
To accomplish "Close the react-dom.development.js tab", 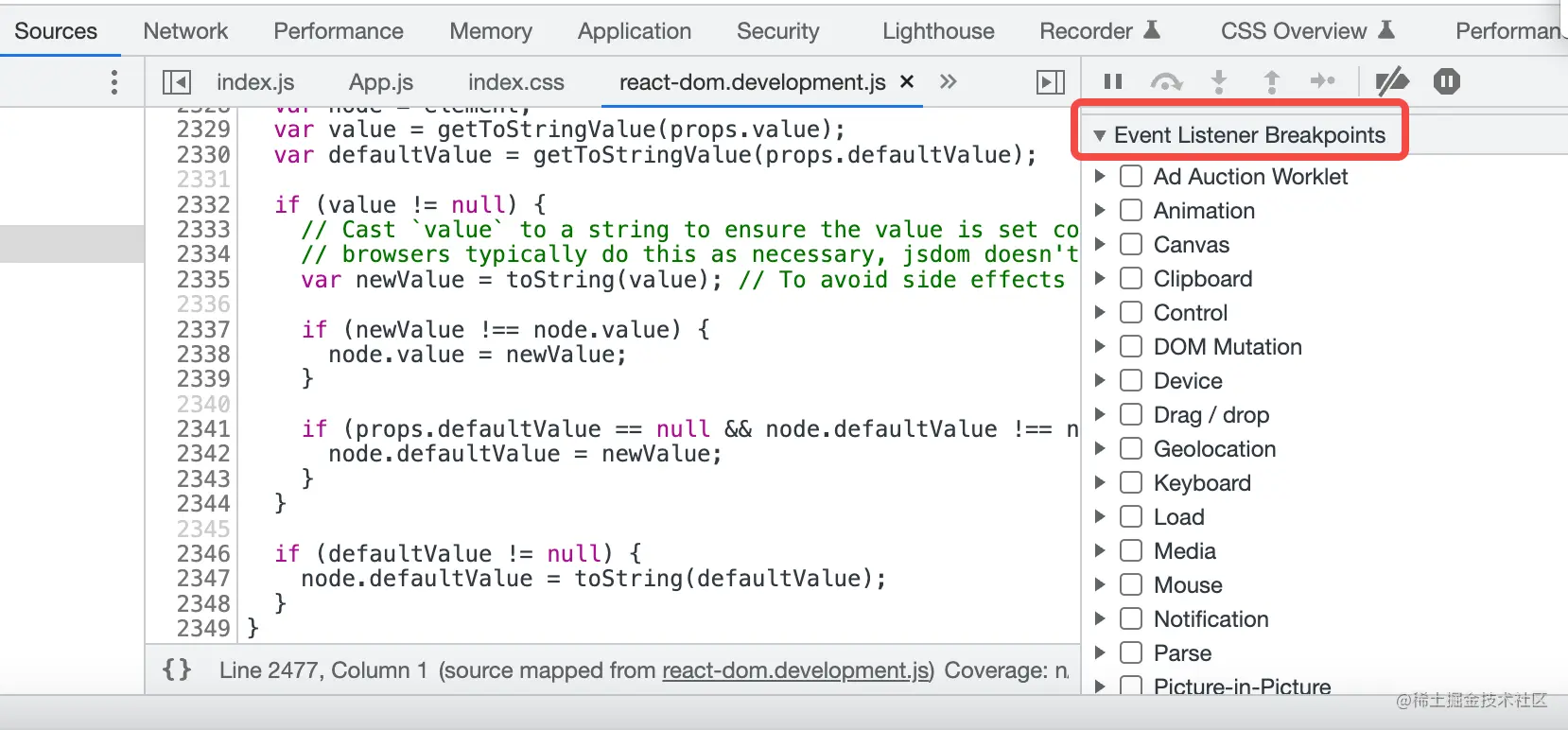I will click(907, 81).
